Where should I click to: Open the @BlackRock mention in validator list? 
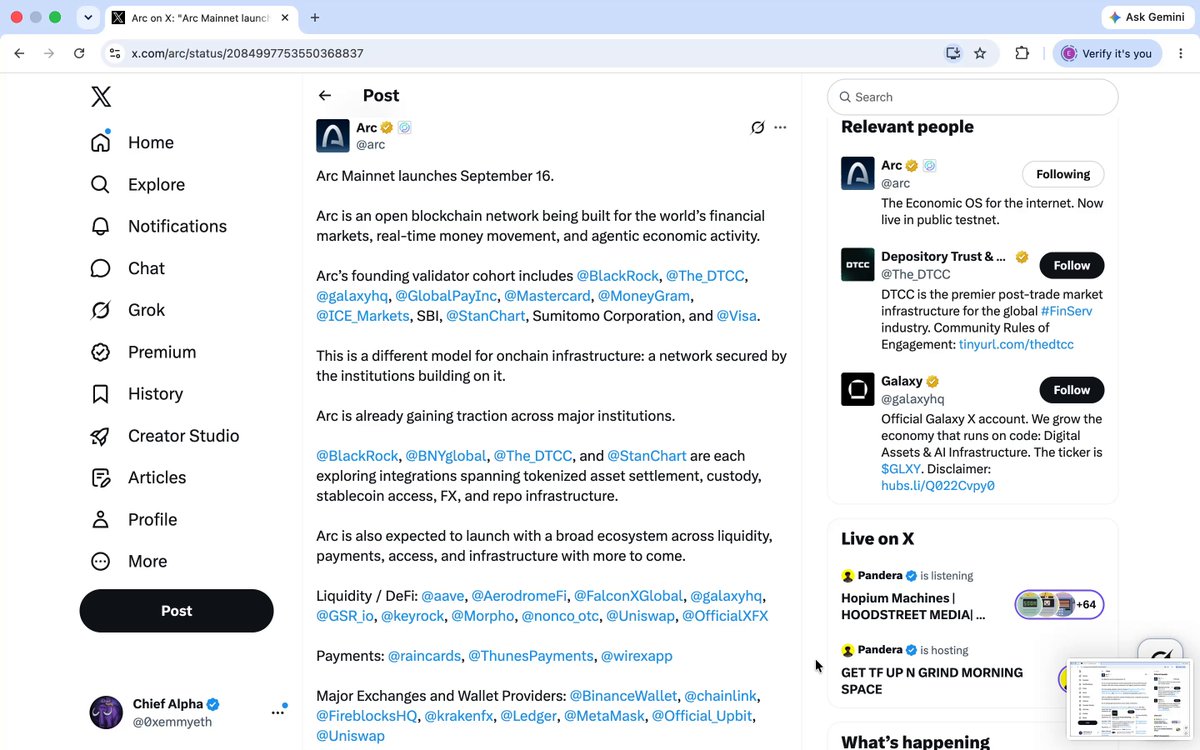pyautogui.click(x=617, y=276)
